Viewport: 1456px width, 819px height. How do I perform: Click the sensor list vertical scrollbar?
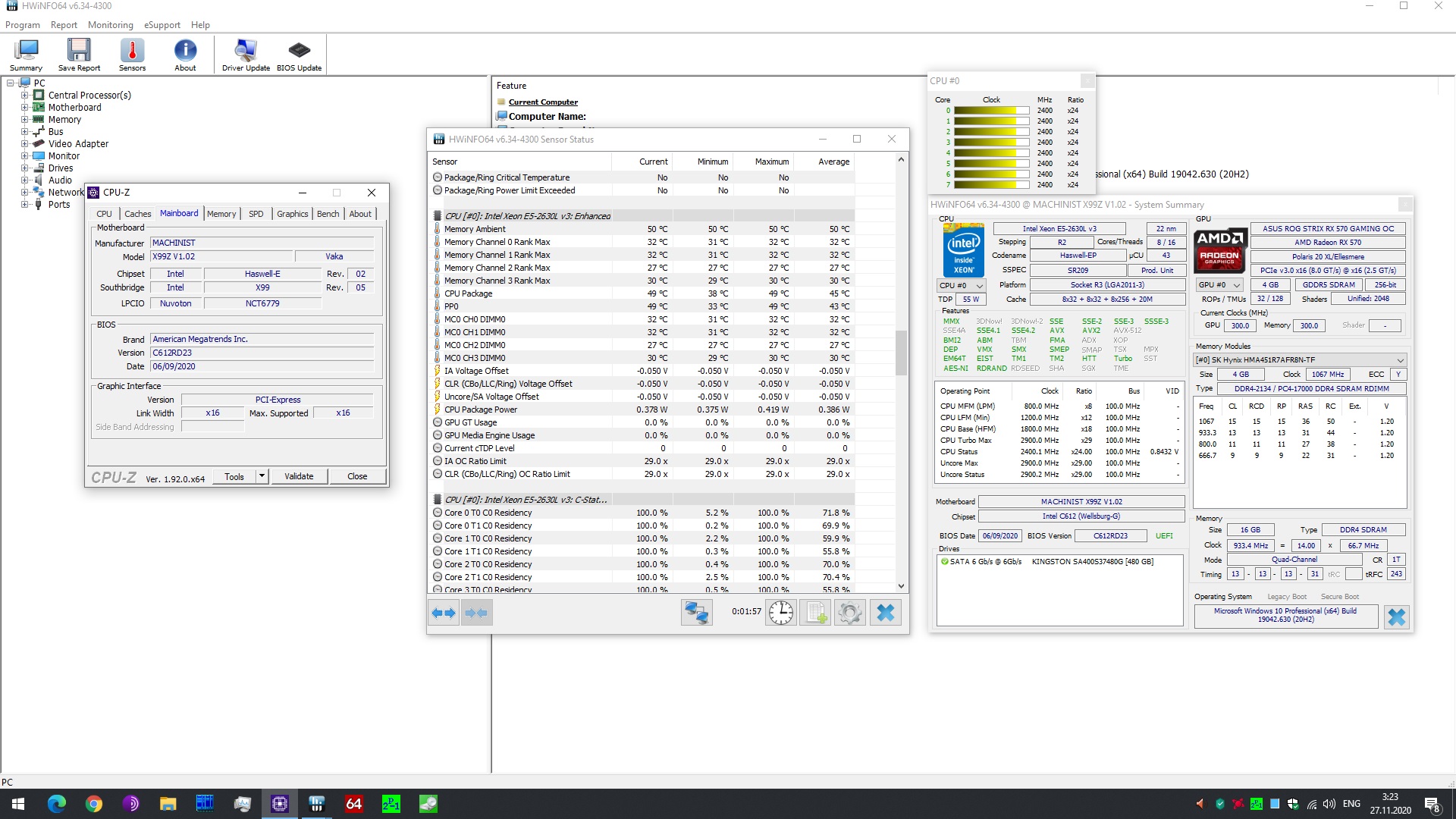click(x=901, y=352)
